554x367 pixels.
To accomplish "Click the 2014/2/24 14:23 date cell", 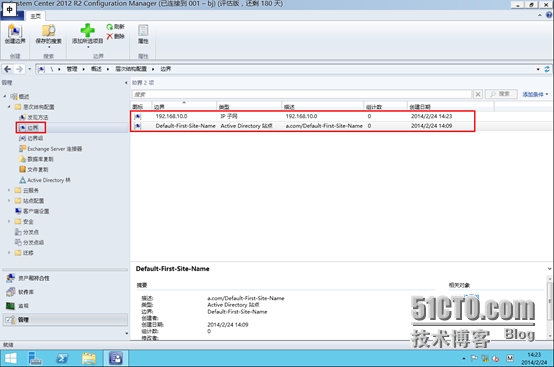I will (431, 116).
